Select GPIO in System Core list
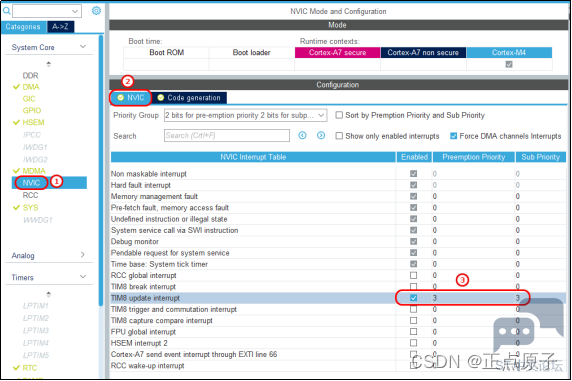Screen dimensions: 572x381 (32, 110)
